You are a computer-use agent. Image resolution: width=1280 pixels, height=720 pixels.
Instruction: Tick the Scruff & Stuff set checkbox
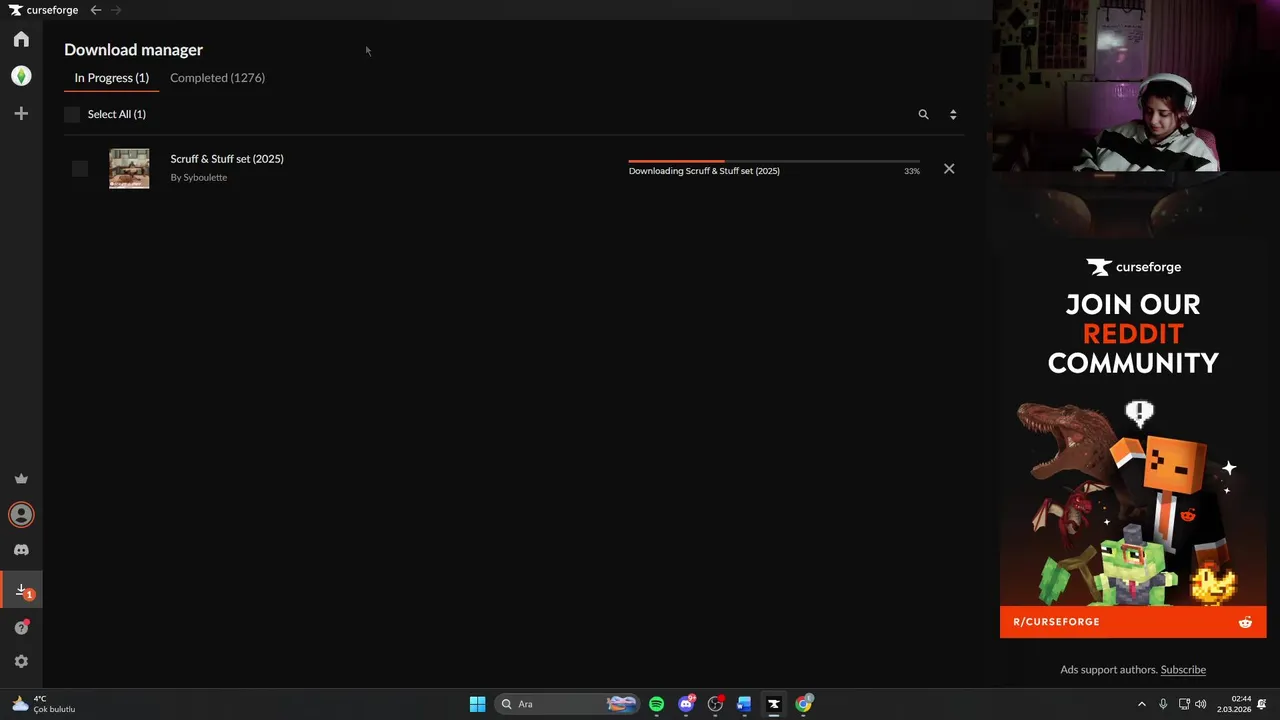click(80, 168)
